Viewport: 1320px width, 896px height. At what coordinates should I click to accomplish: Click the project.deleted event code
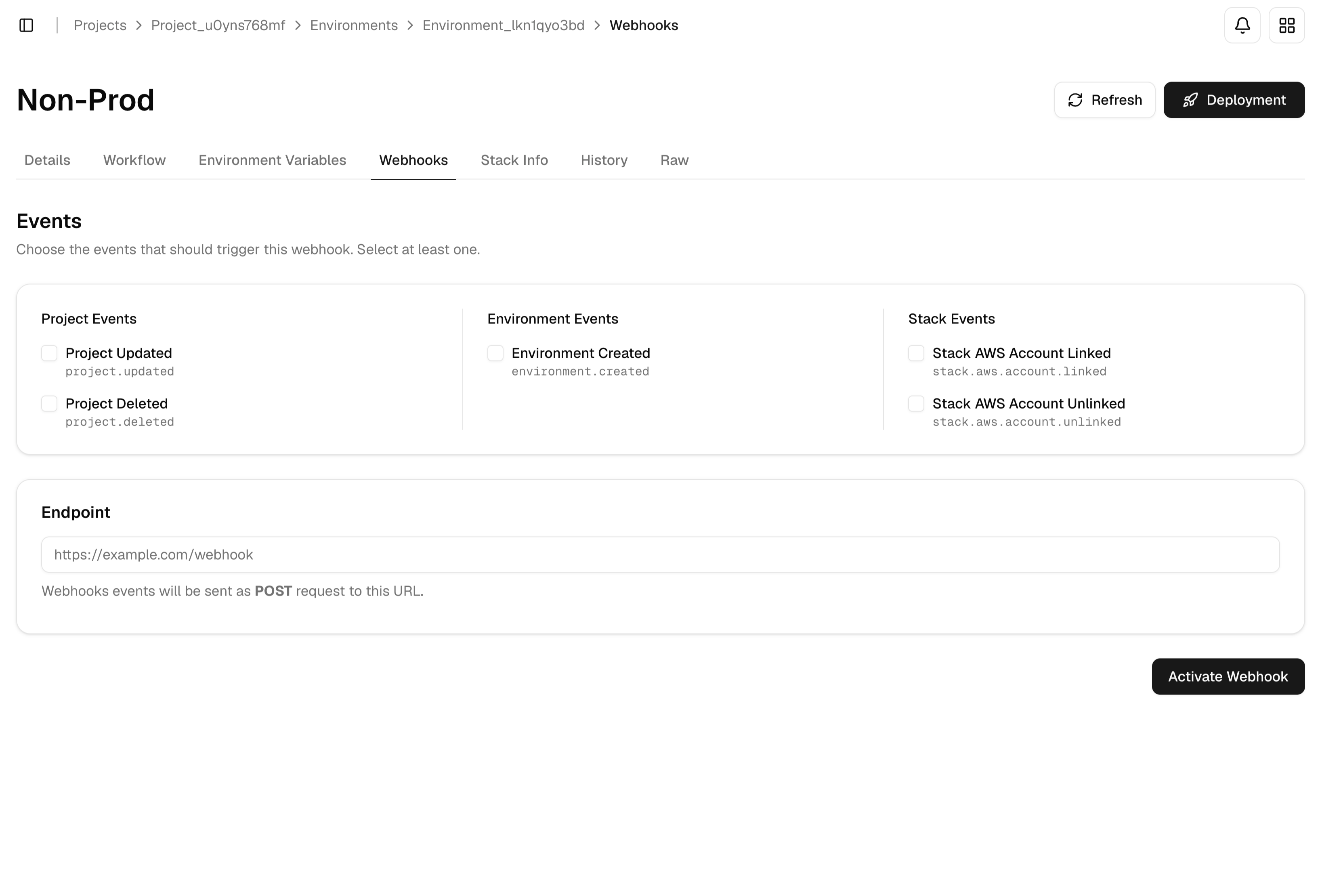[x=120, y=422]
